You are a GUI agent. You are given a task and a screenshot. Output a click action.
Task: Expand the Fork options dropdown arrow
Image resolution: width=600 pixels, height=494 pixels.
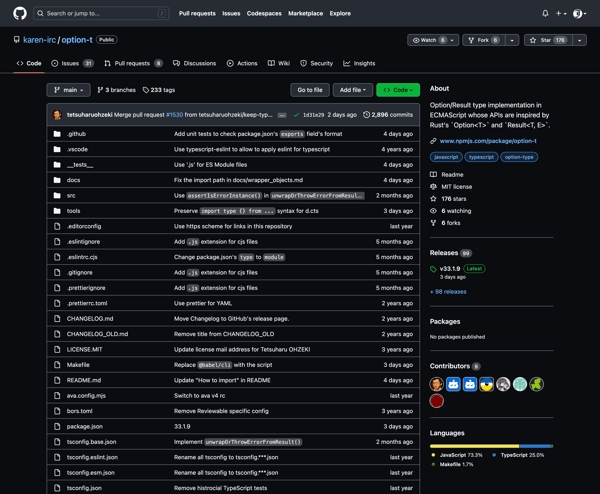coord(512,40)
